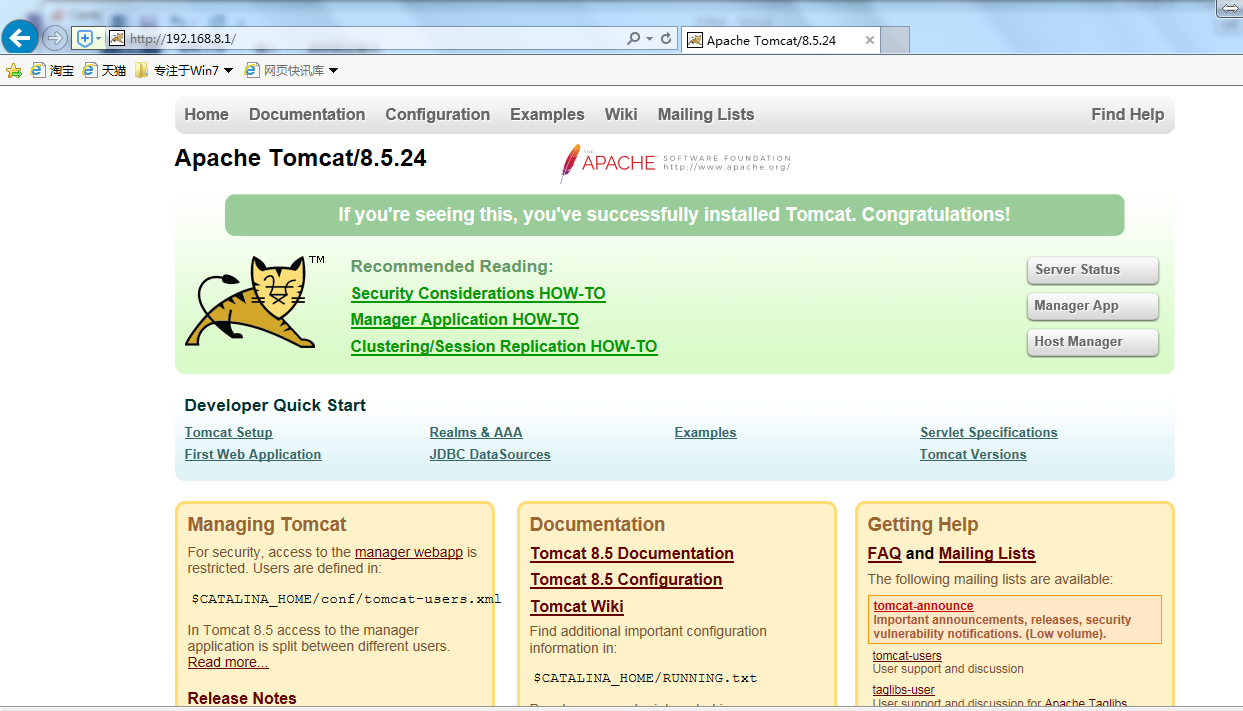The width and height of the screenshot is (1243, 711).
Task: Click the favorites star icon in bookmarks bar
Action: (x=14, y=70)
